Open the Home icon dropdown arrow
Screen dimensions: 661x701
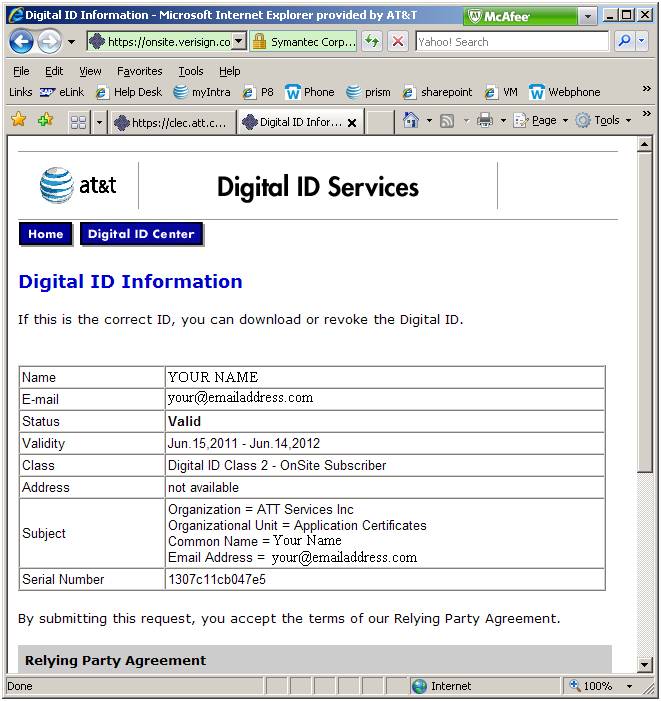429,121
